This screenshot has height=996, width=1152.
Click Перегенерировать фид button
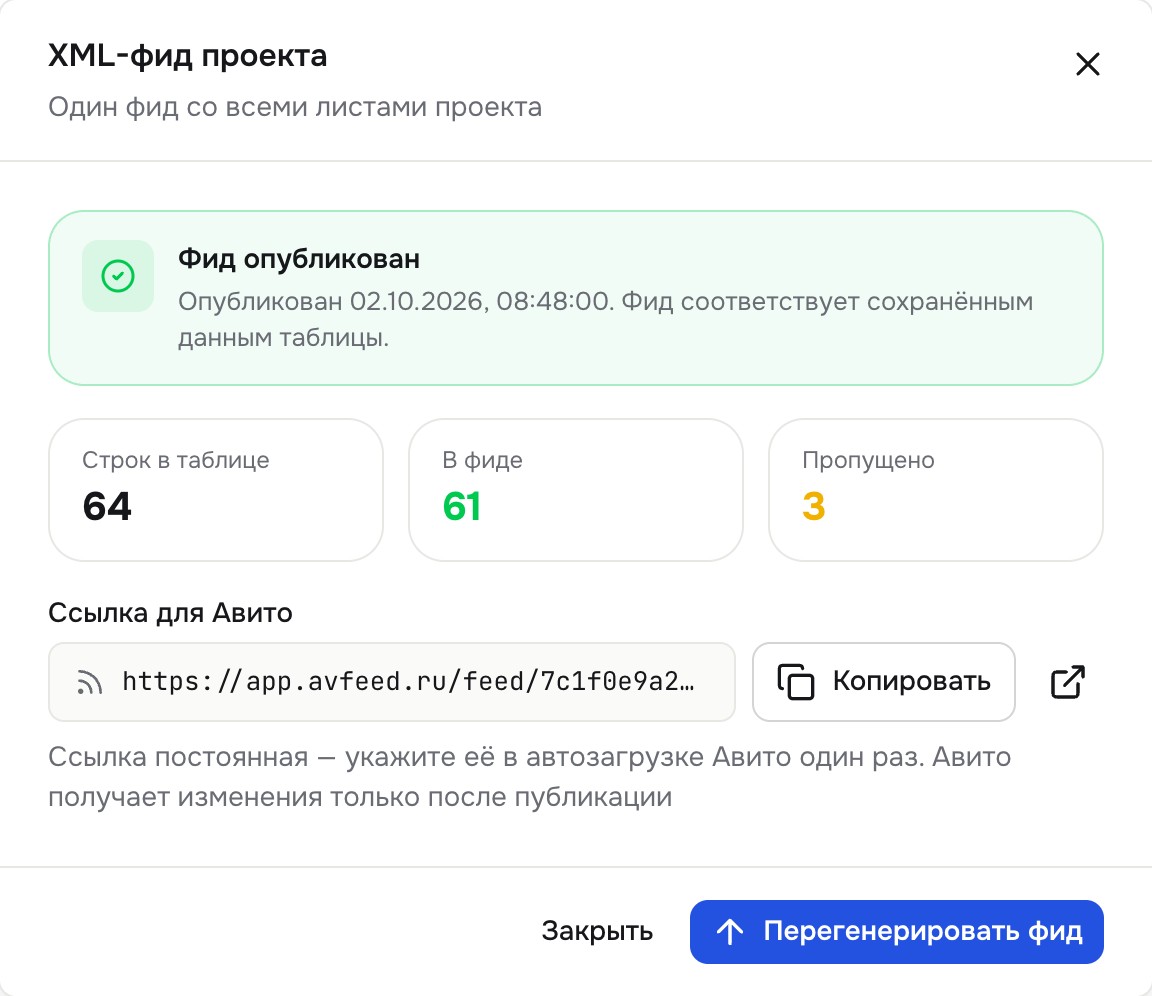point(896,931)
